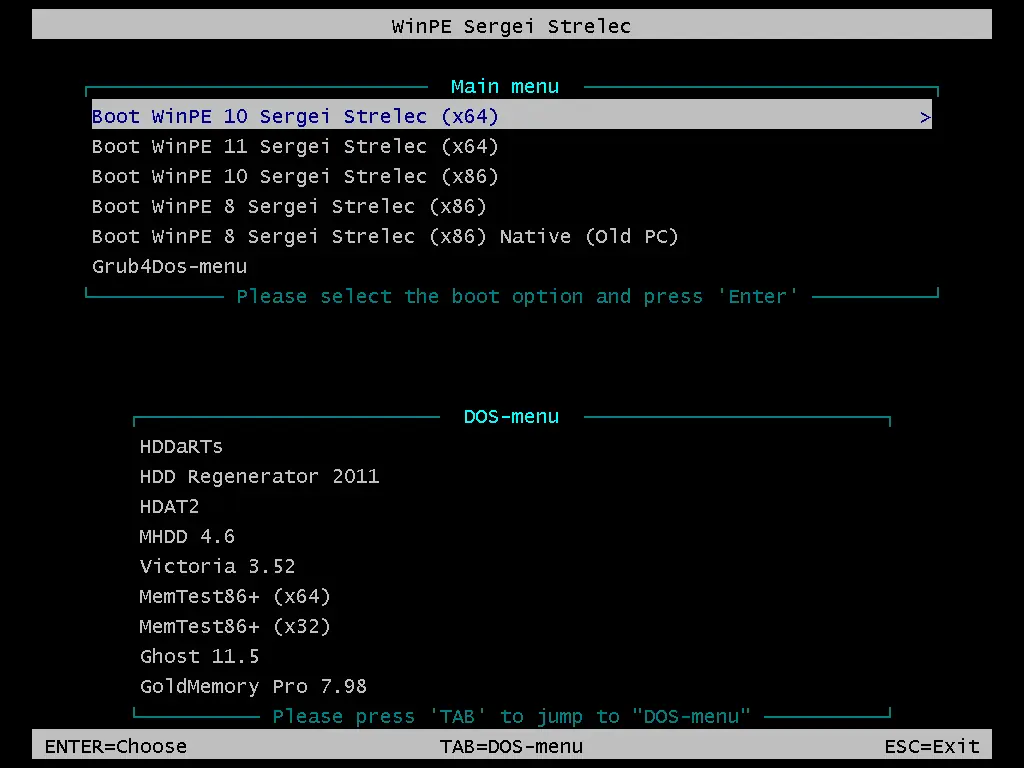Viewport: 1024px width, 768px height.
Task: Run GoldMemory Pro 7.98
Action: pyautogui.click(x=253, y=686)
